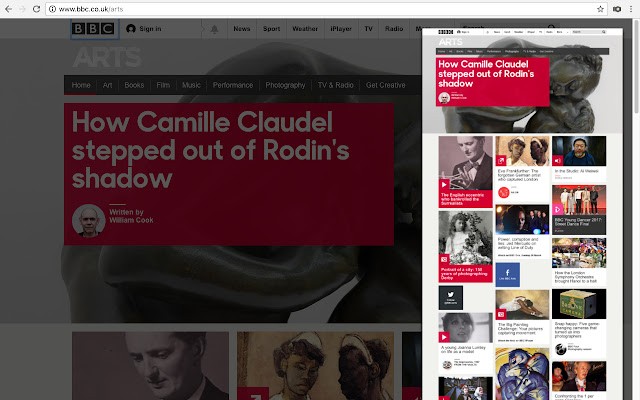Open notifications bell icon
This screenshot has width=640, height=400.
tap(214, 29)
